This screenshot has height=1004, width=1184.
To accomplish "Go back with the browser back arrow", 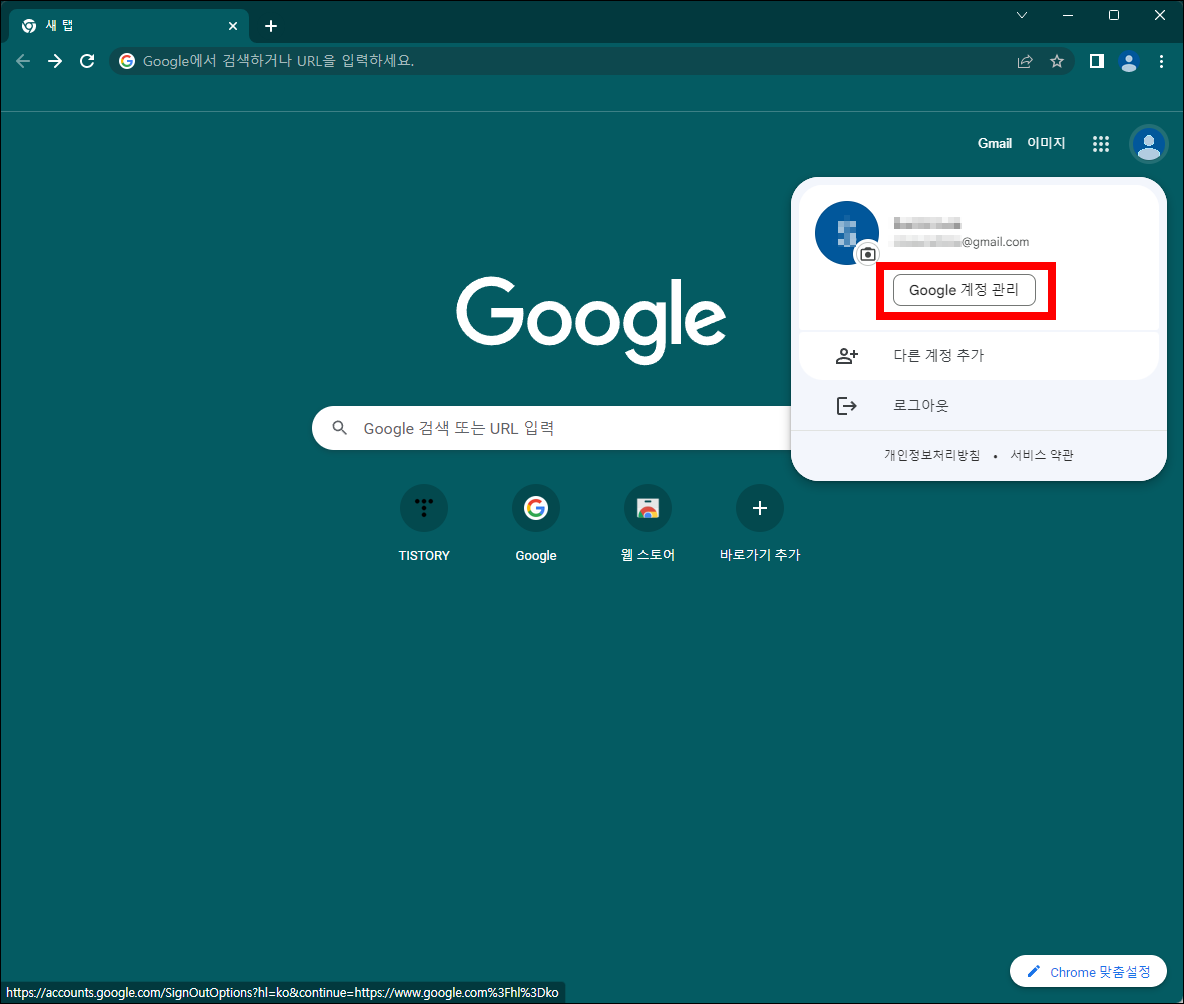I will pyautogui.click(x=23, y=61).
